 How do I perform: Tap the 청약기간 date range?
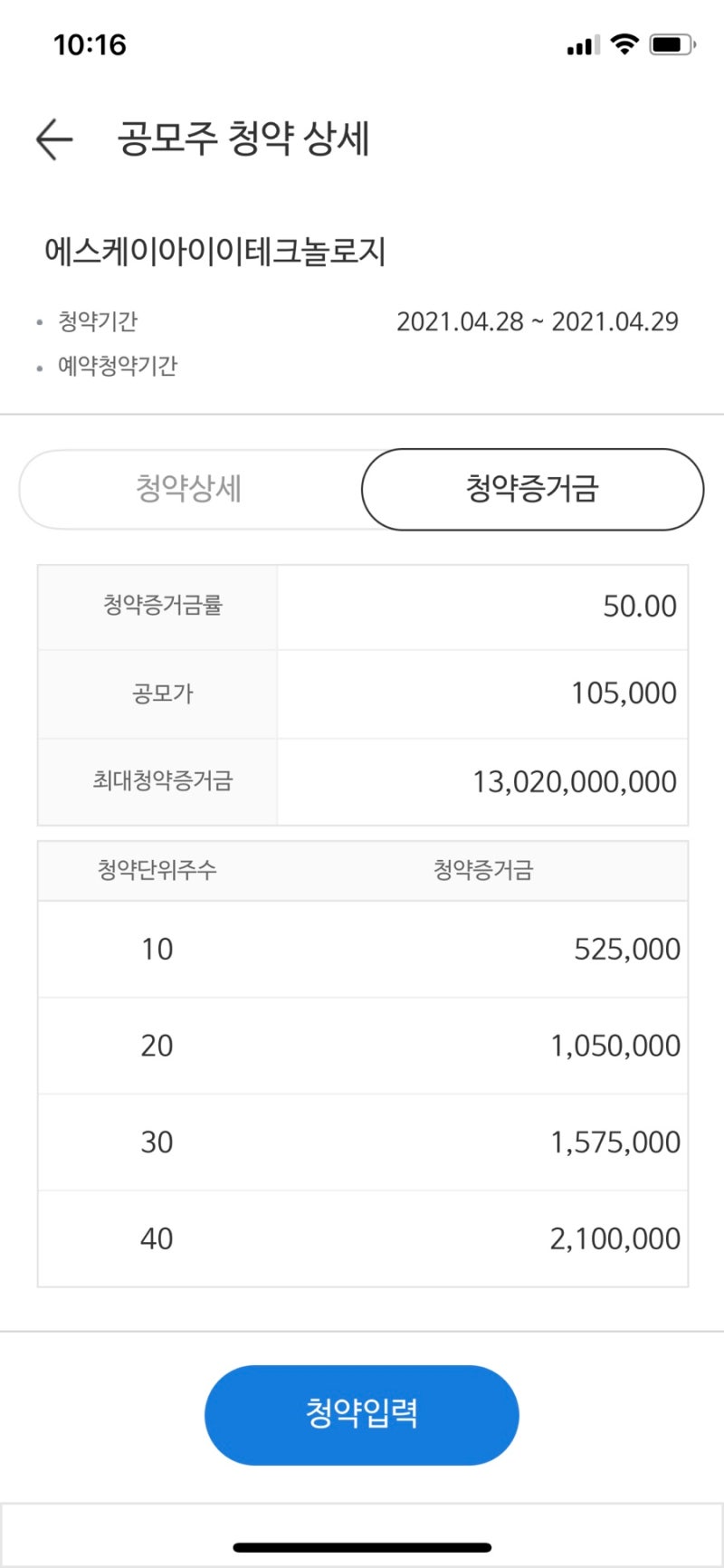[x=538, y=321]
